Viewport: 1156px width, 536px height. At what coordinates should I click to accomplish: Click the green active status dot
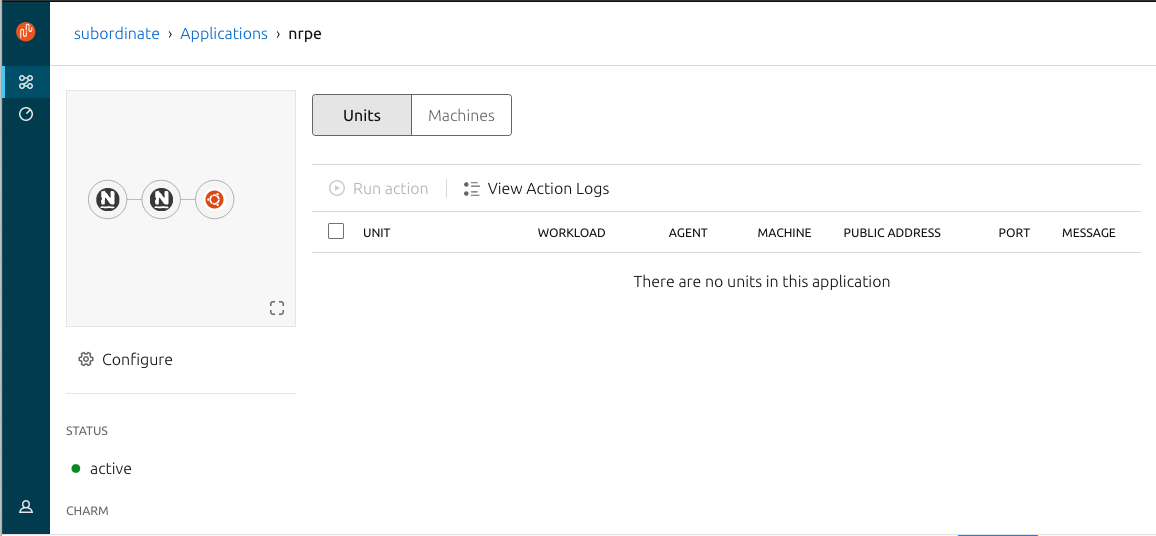(x=75, y=468)
